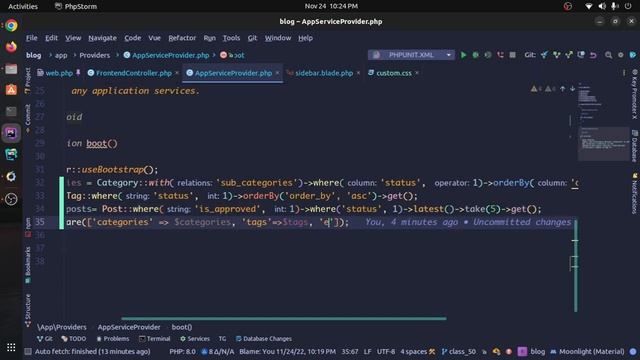Viewport: 640px width, 360px height.
Task: Jump to next highlighted error arrow
Action: [573, 89]
